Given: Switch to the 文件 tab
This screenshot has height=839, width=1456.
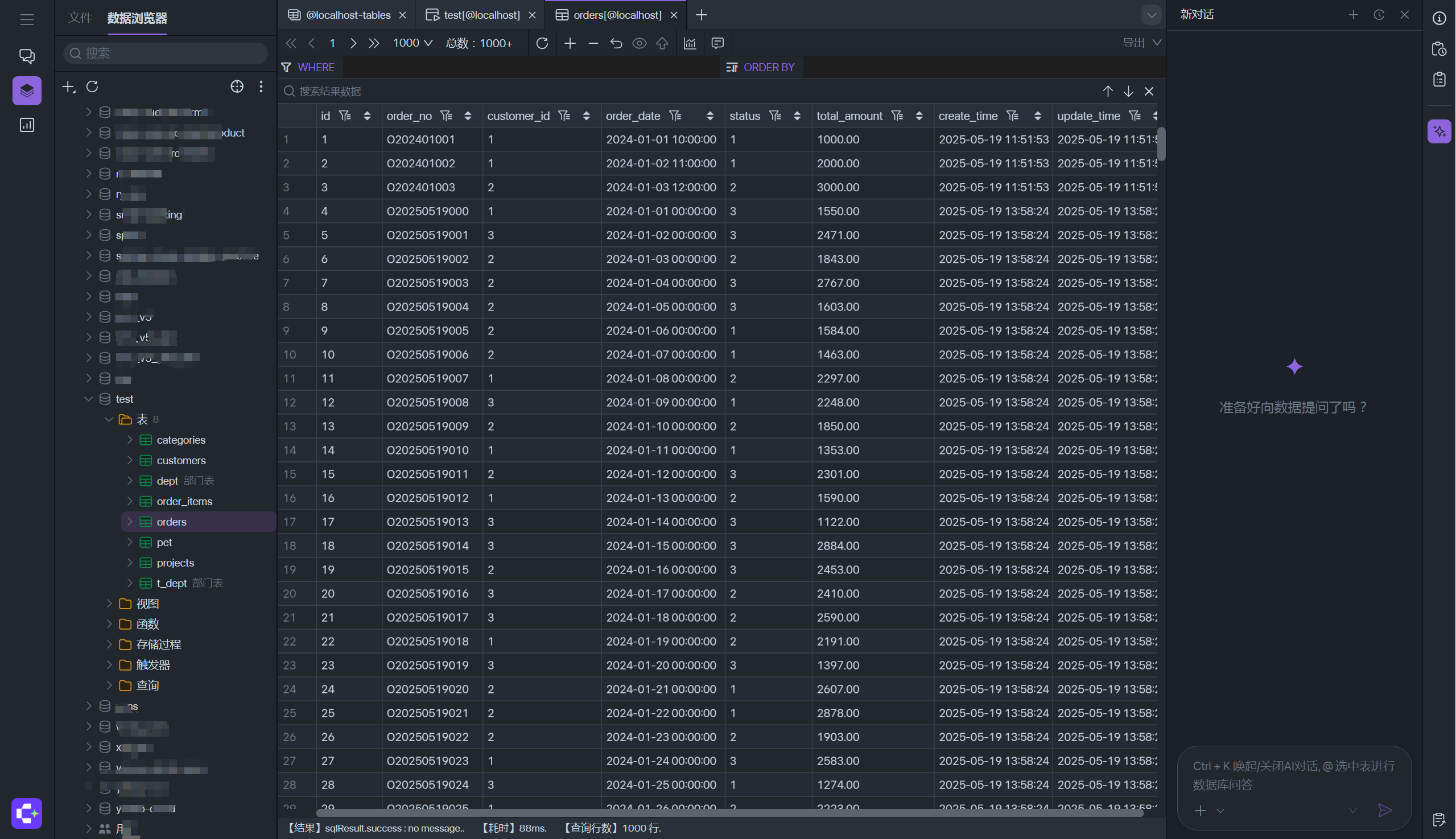Looking at the screenshot, I should point(80,18).
